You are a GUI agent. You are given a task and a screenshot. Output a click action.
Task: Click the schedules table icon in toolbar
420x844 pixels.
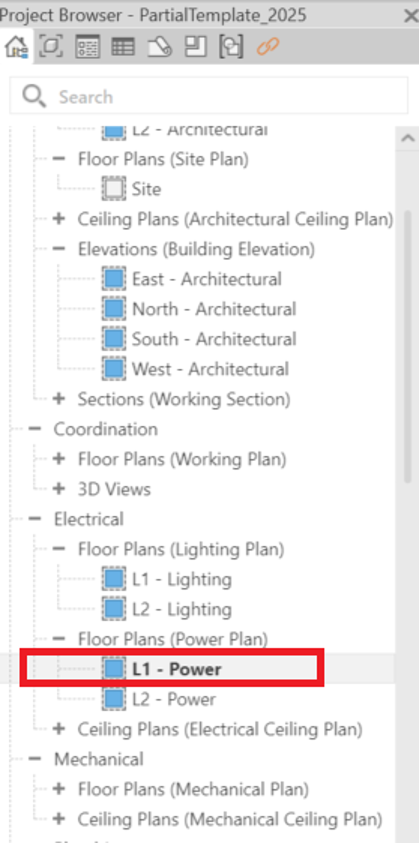coord(123,47)
